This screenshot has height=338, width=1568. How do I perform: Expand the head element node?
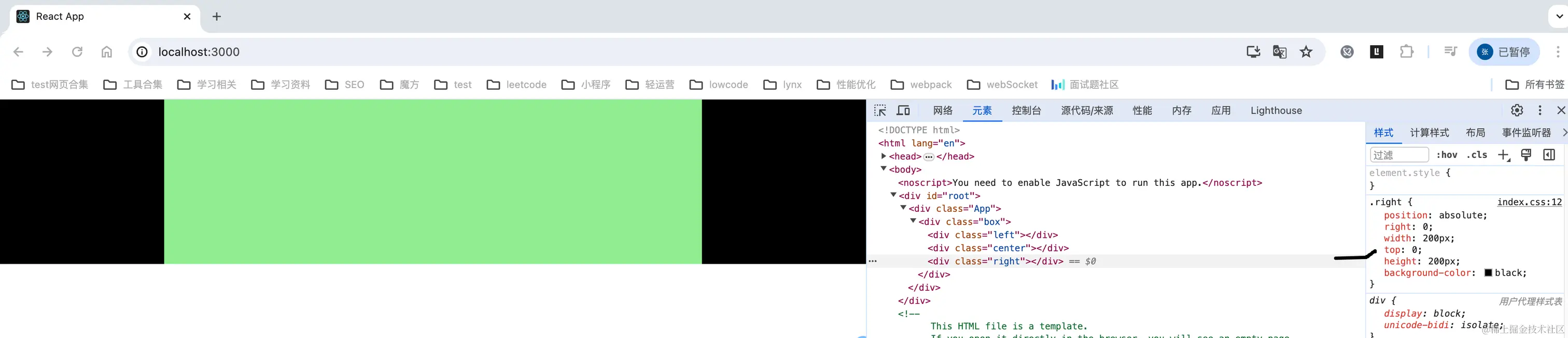(x=883, y=156)
